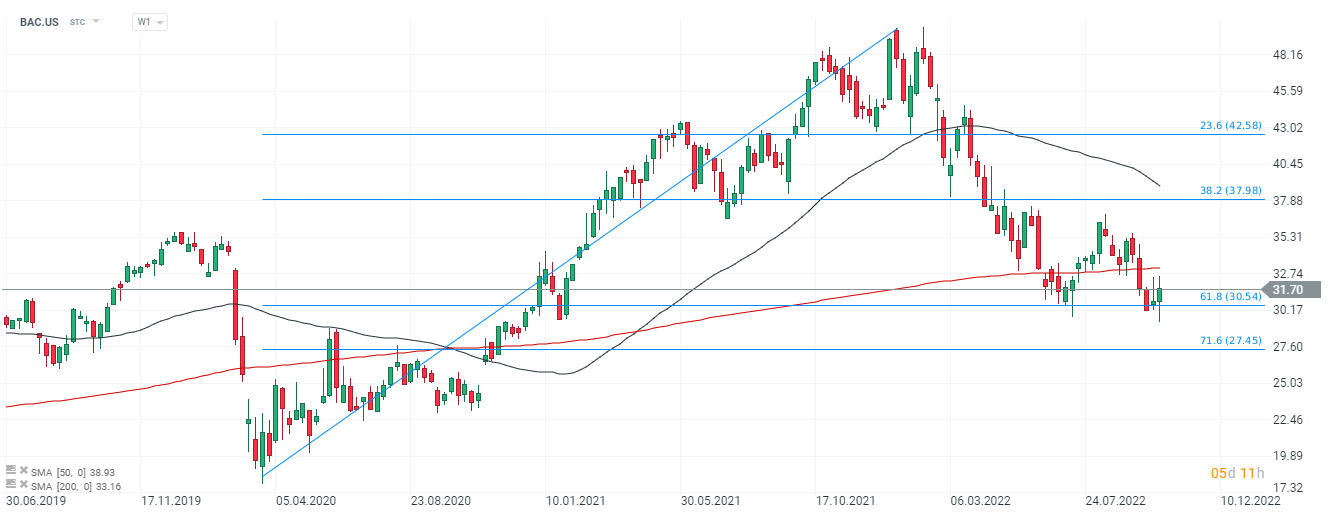This screenshot has width=1333, height=518.
Task: Open SMA 50 indicator settings icon
Action: point(11,469)
